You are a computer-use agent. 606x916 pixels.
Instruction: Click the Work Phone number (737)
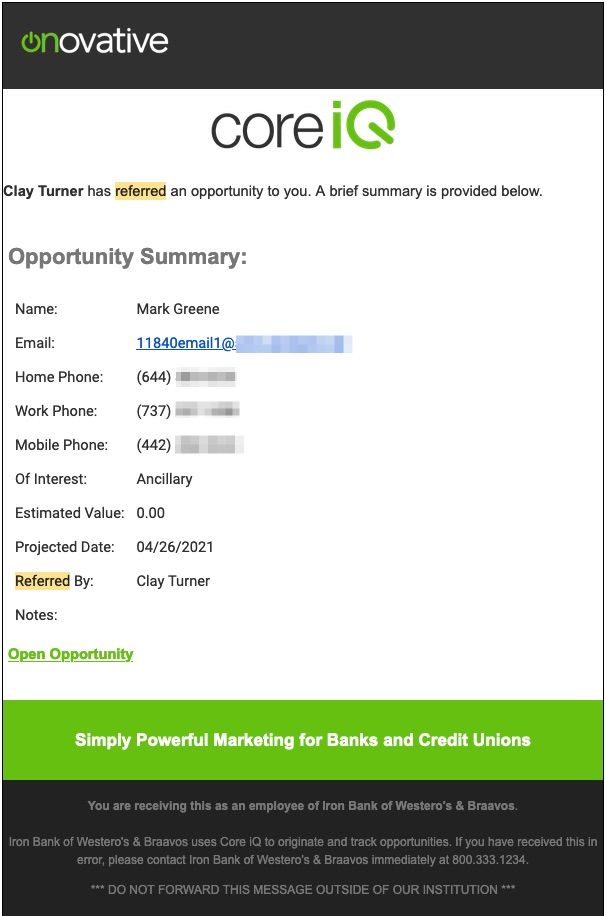pyautogui.click(x=188, y=411)
